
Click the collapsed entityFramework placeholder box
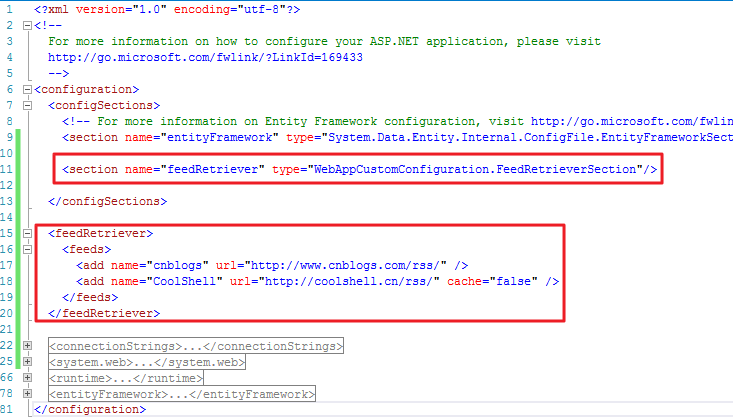pyautogui.click(x=182, y=394)
